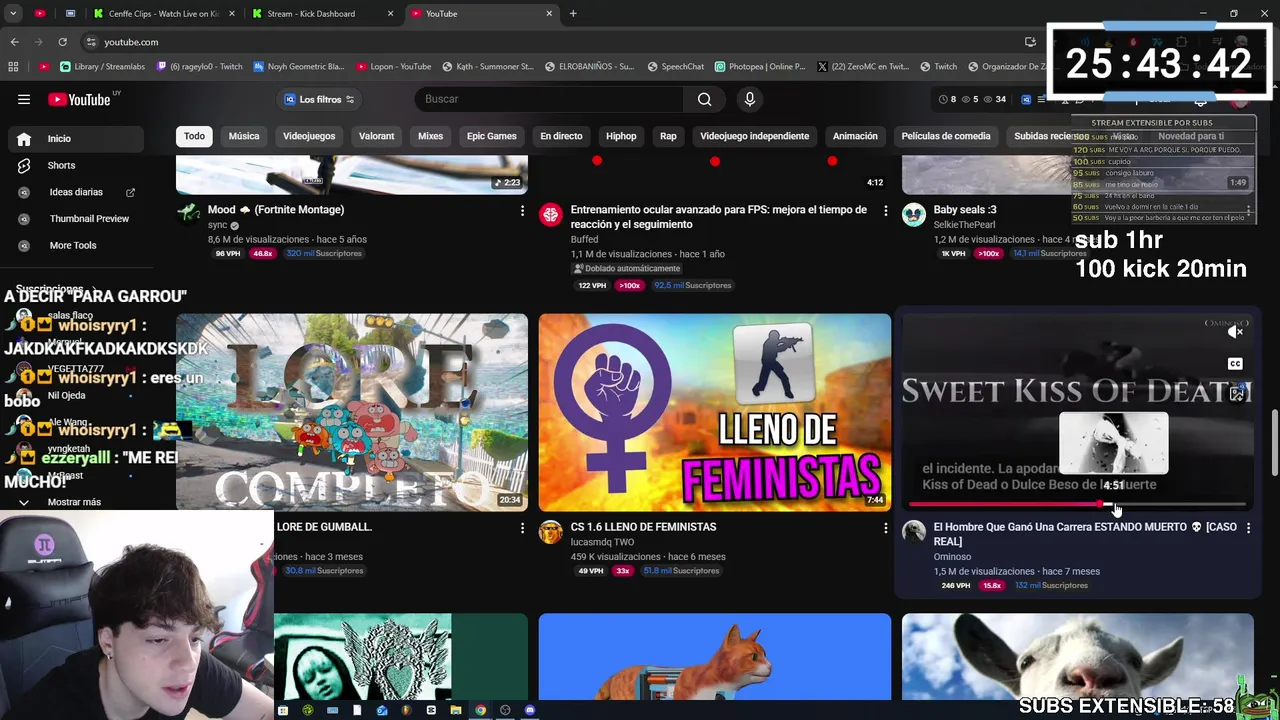Viewport: 1280px width, 720px height.
Task: Seek on the preview video progress bar
Action: (1077, 505)
